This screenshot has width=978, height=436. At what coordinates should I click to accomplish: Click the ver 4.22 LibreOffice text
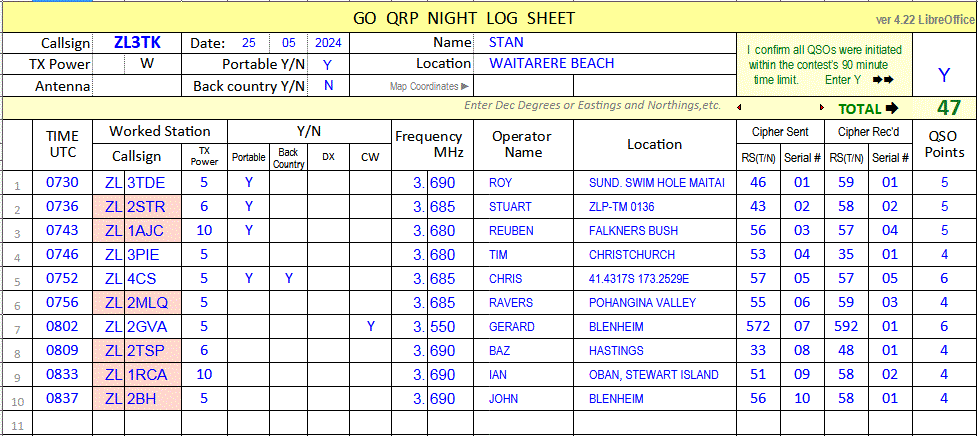tap(925, 20)
